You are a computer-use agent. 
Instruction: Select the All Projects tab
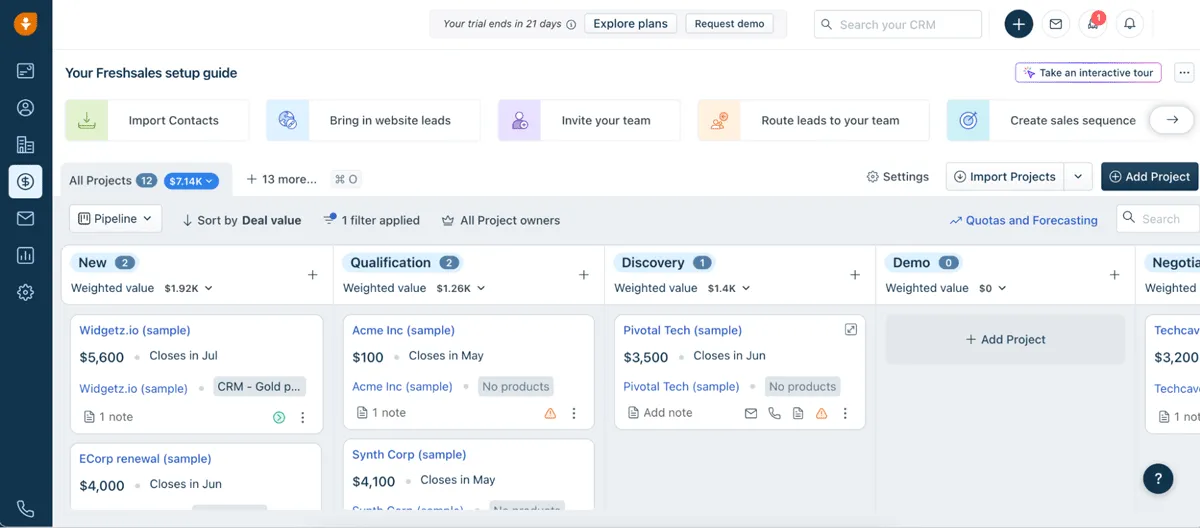100,180
